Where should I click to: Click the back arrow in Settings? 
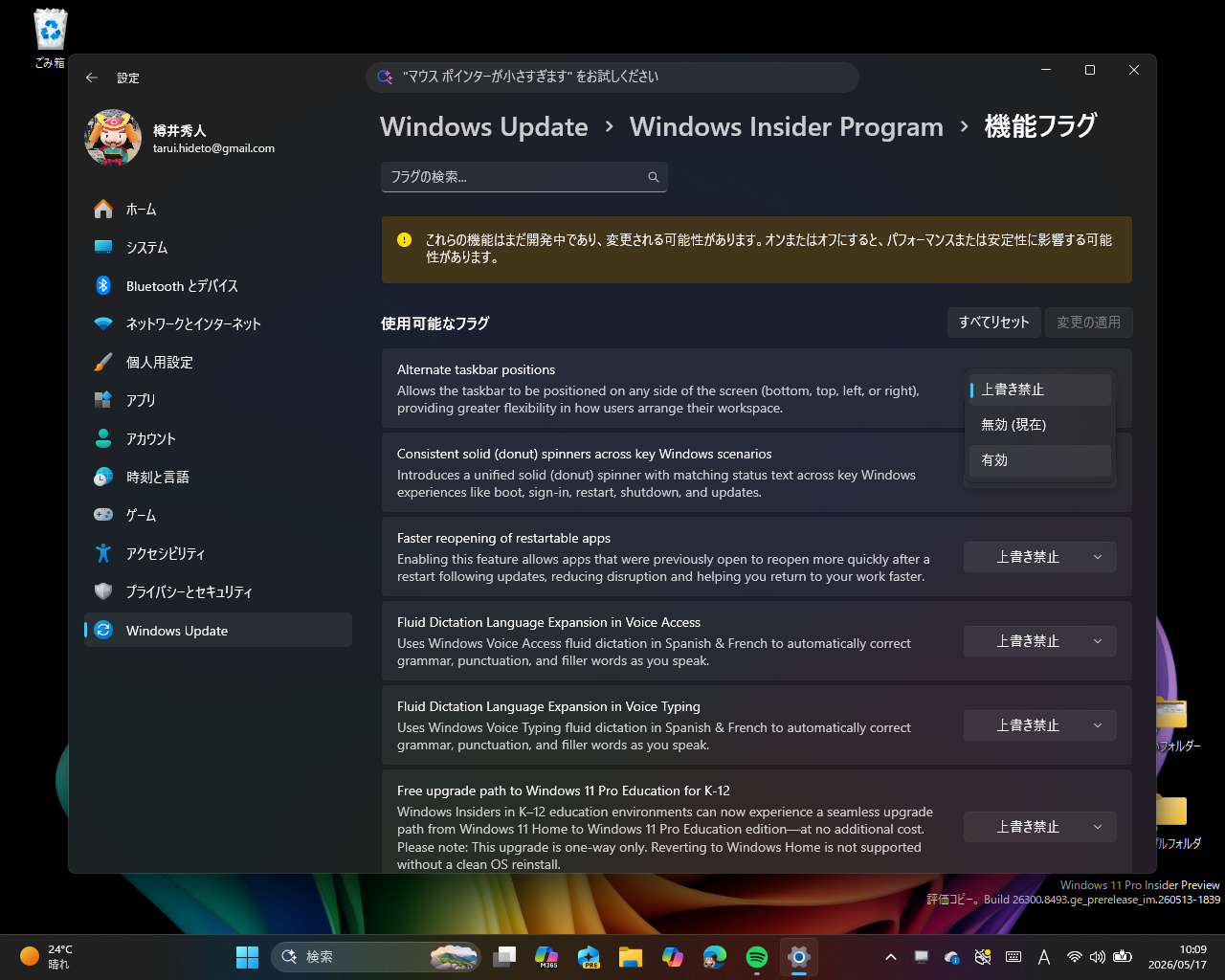coord(92,78)
